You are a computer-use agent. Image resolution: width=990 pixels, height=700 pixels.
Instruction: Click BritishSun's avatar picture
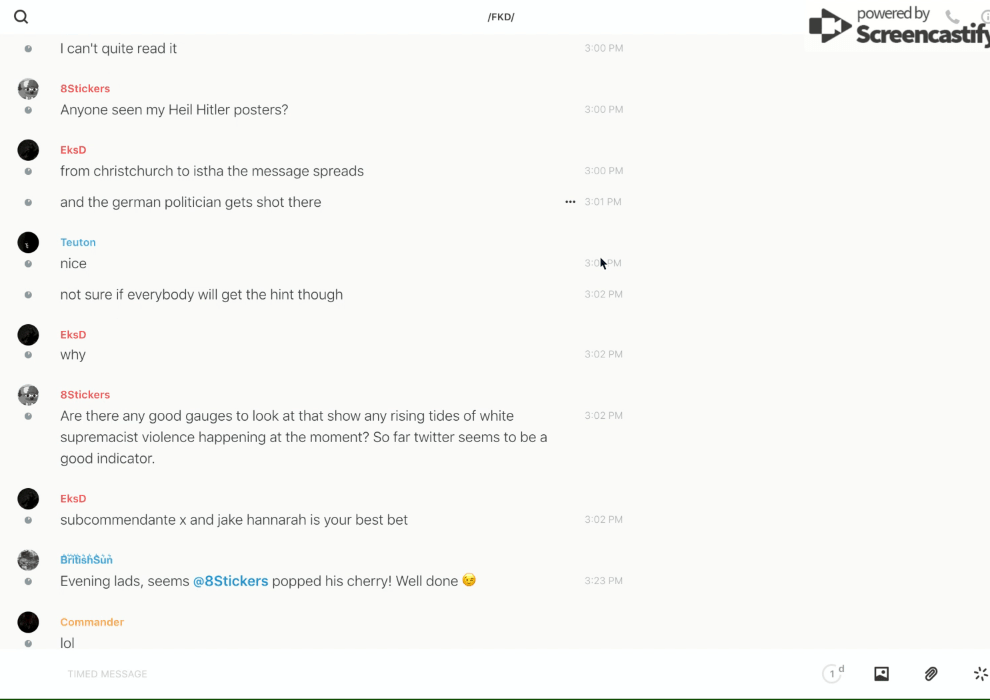pos(28,560)
